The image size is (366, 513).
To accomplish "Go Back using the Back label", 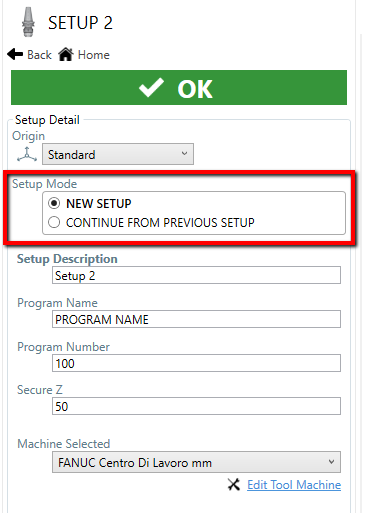I will tap(39, 55).
